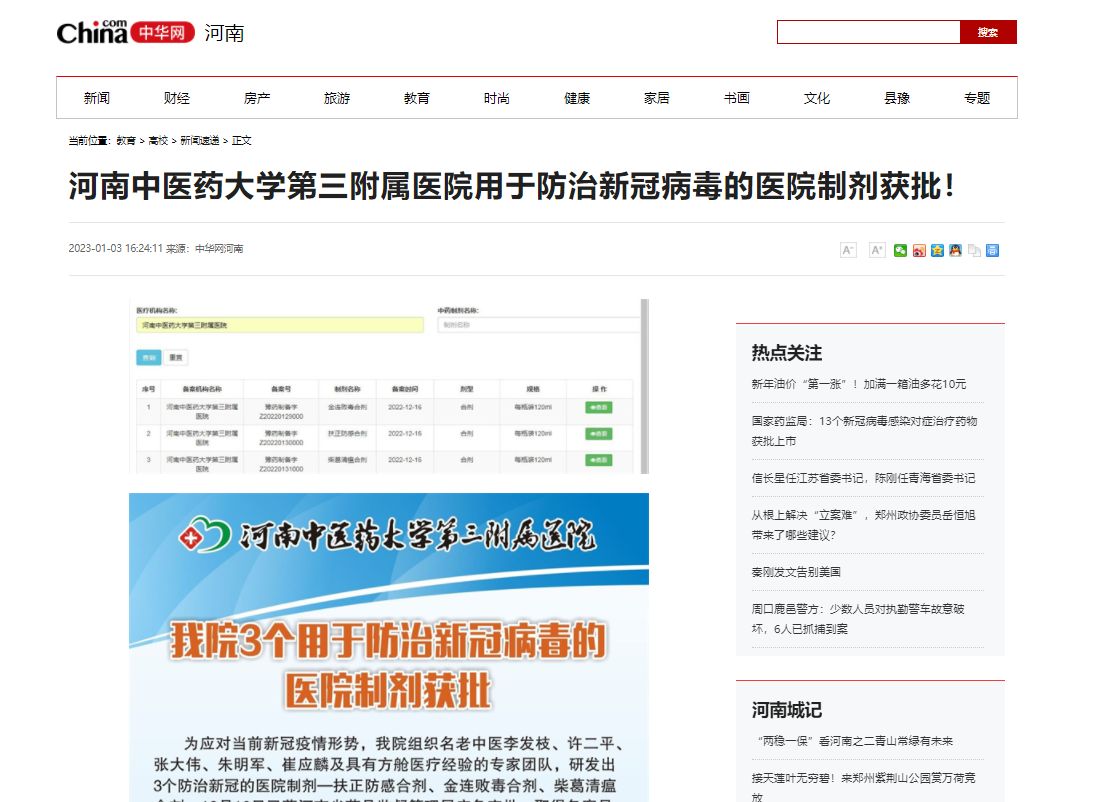This screenshot has height=802, width=1104.
Task: Click the decrease font size A- icon
Action: coord(848,250)
